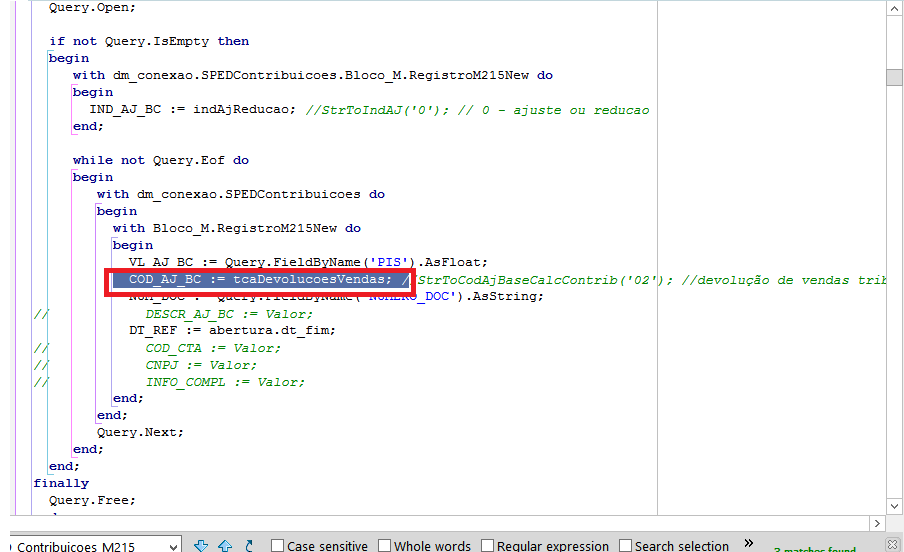The width and height of the screenshot is (904, 552).
Task: Click vertical scrollbar up arrow
Action: pos(894,9)
